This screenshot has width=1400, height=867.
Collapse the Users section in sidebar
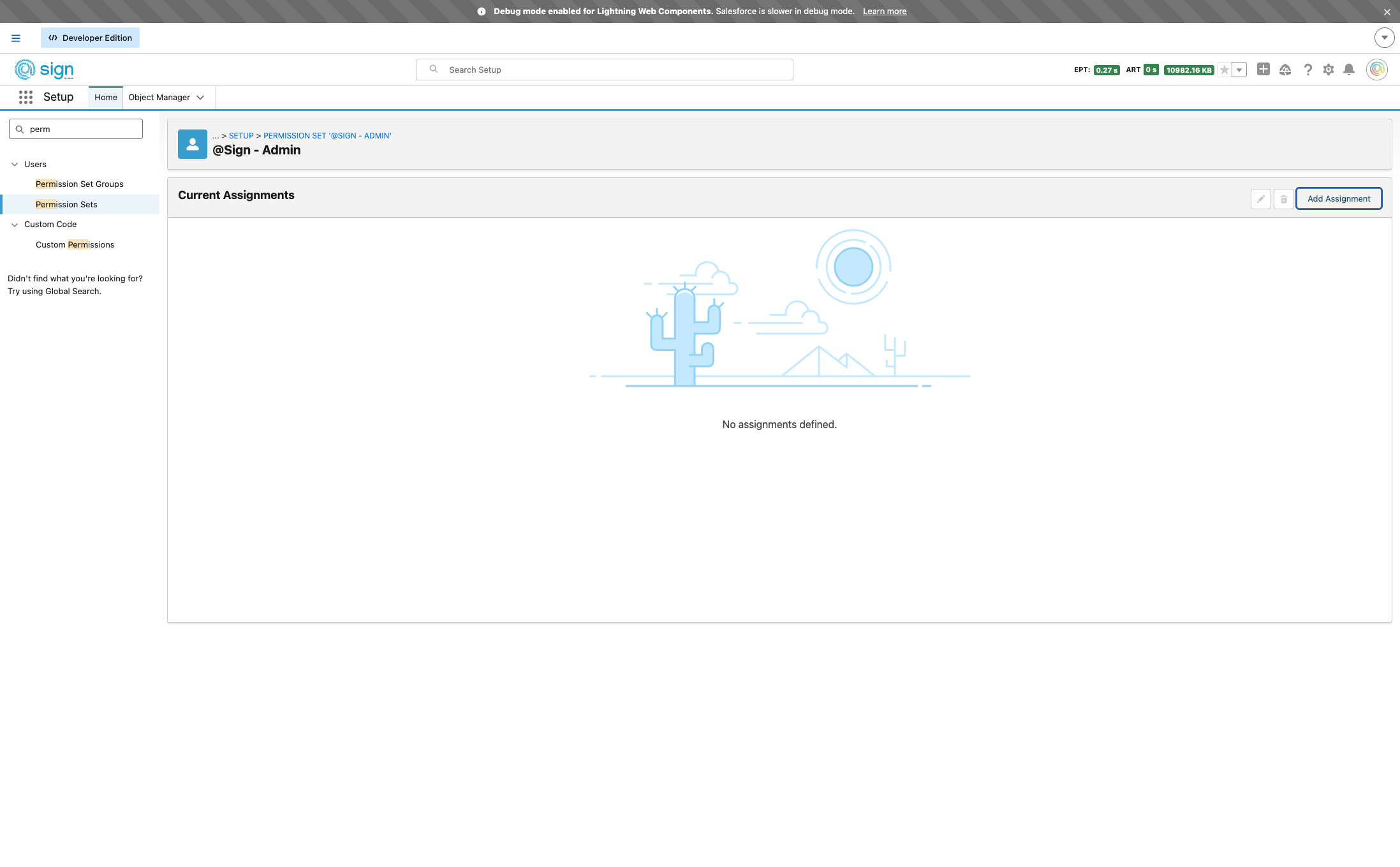[15, 165]
